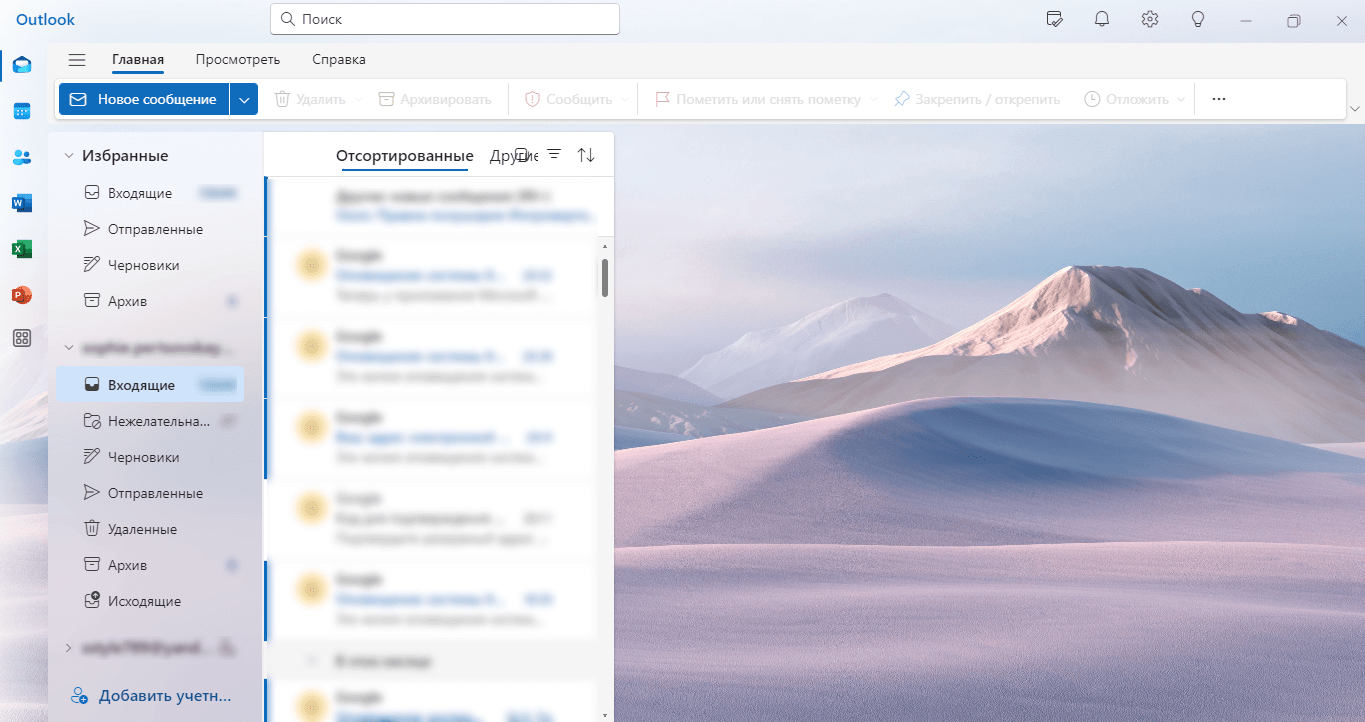Image resolution: width=1365 pixels, height=722 pixels.
Task: Launch Excel from the left rail
Action: (22, 249)
